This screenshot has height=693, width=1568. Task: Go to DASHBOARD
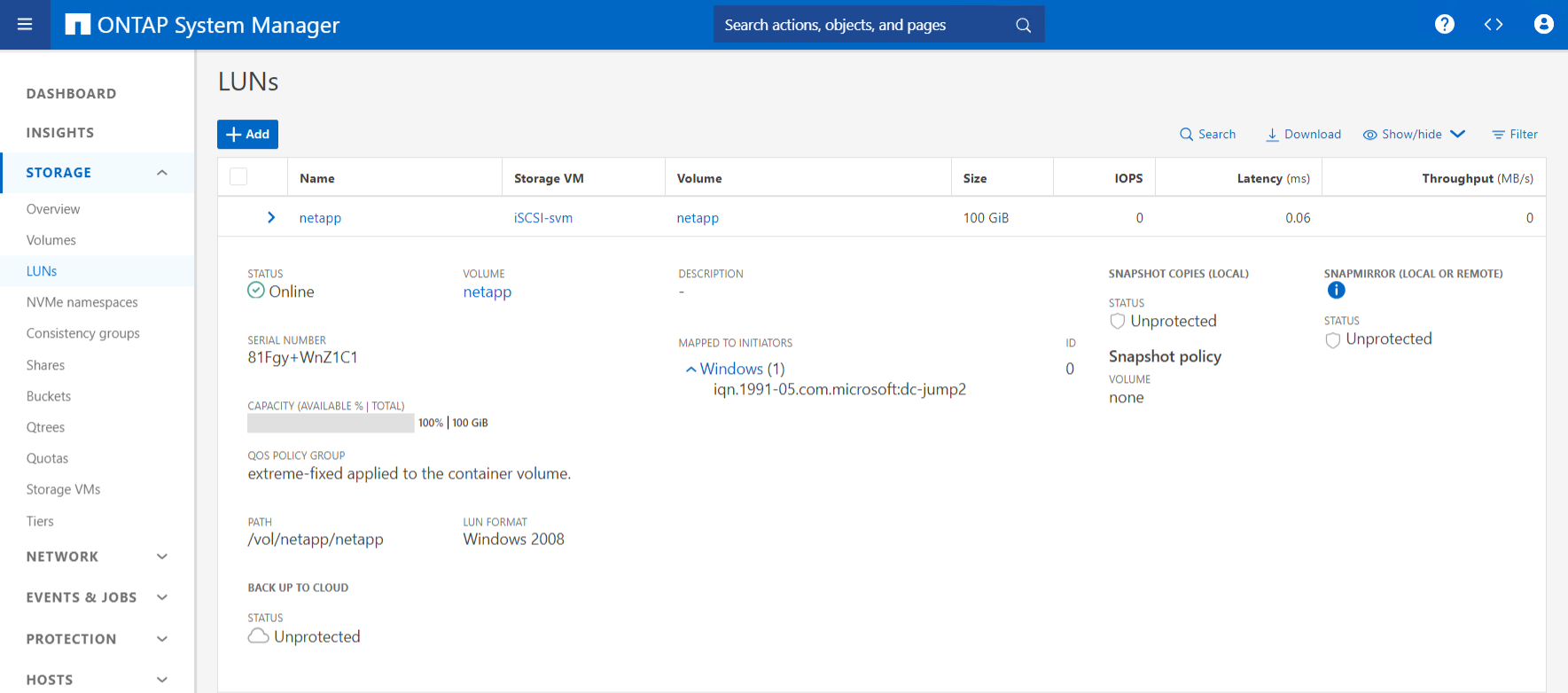pyautogui.click(x=71, y=94)
